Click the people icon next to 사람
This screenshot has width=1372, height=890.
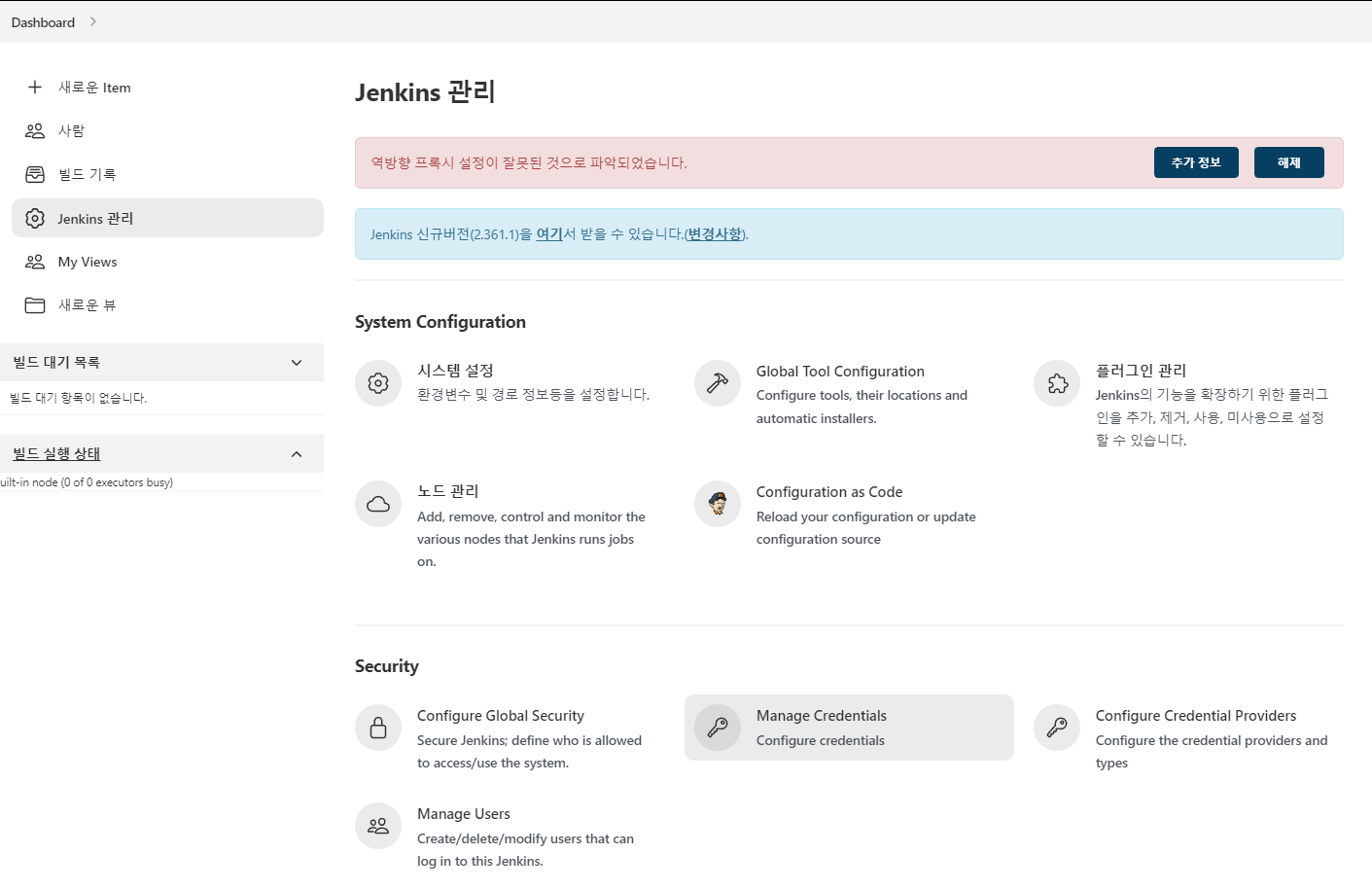[35, 130]
